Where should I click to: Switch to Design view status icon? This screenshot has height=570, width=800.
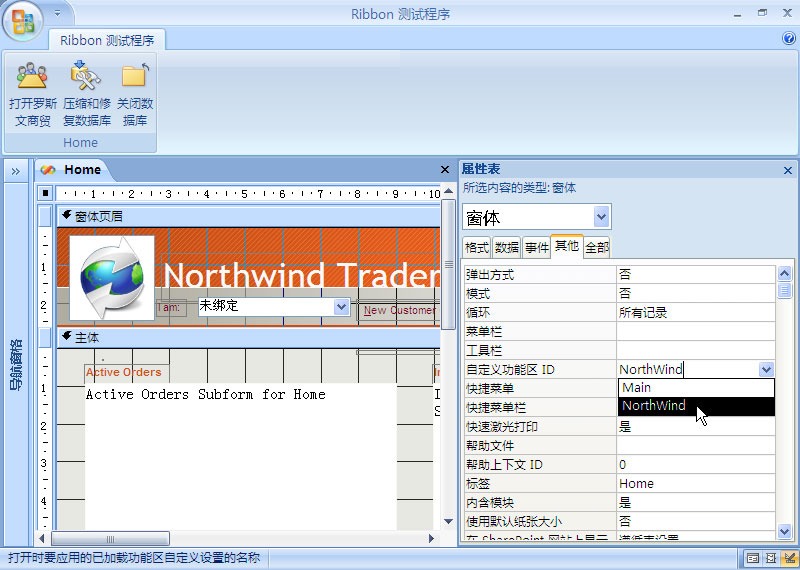click(x=789, y=558)
